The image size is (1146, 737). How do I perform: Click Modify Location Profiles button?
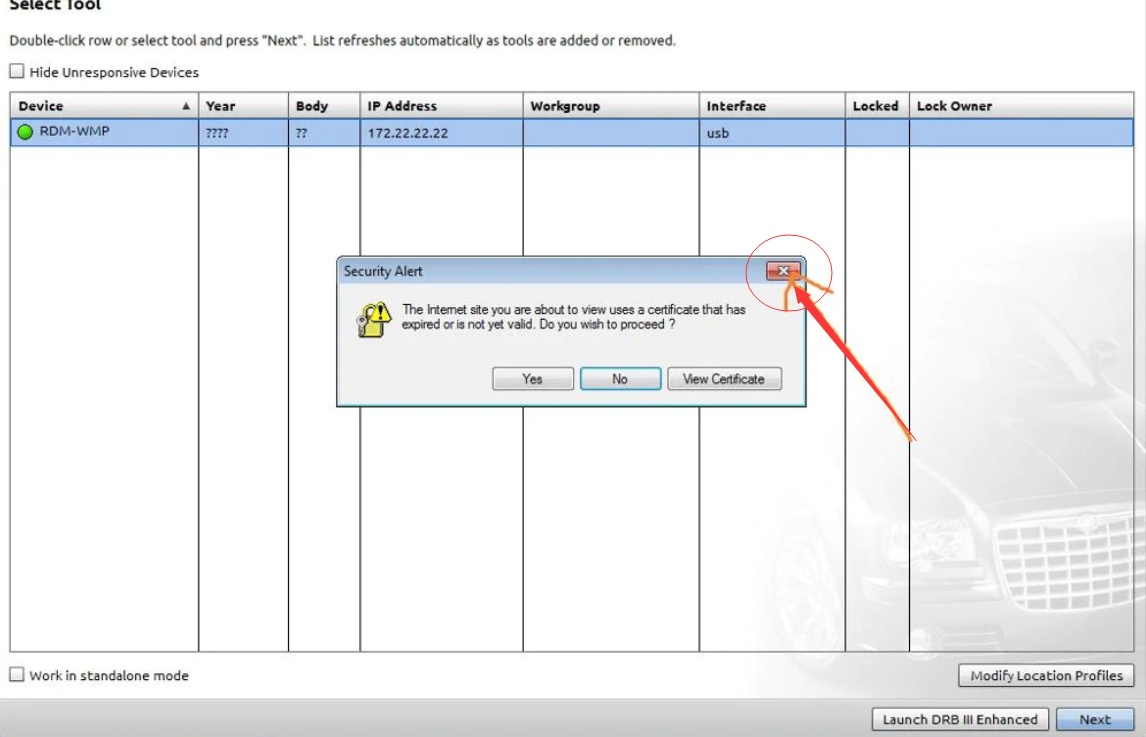(1046, 676)
